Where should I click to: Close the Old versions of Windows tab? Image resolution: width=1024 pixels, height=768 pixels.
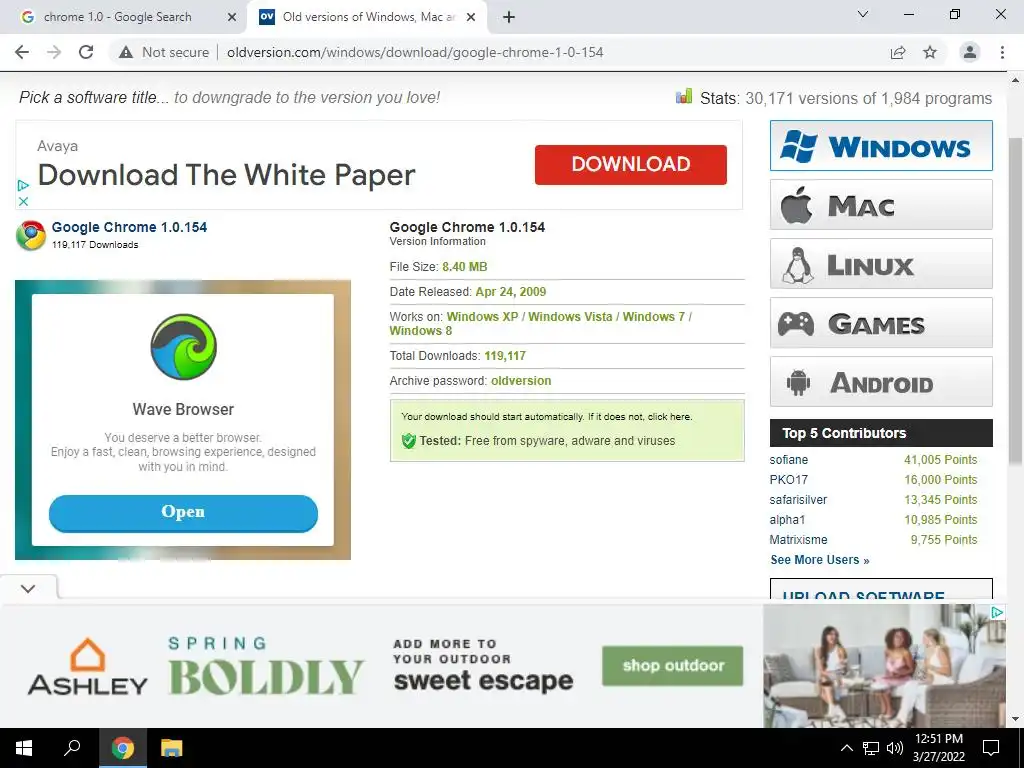point(471,17)
